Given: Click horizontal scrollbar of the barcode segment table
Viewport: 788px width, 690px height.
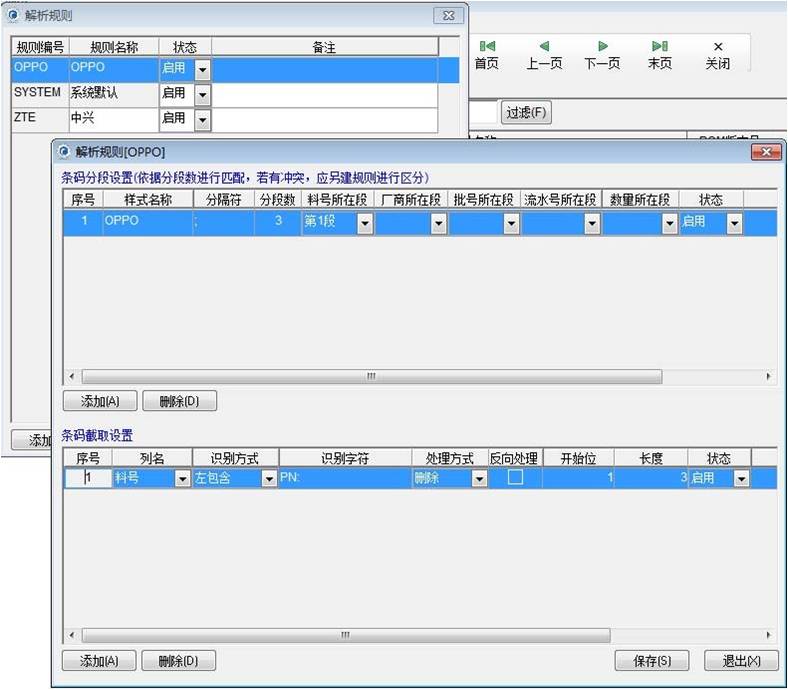Looking at the screenshot, I should tap(371, 377).
